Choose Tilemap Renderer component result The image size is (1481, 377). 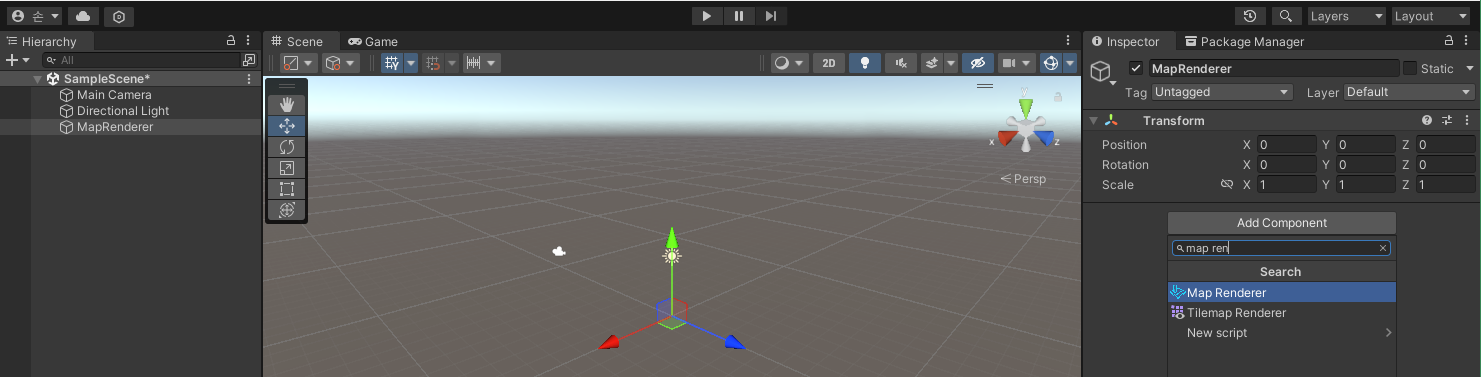tap(1282, 313)
